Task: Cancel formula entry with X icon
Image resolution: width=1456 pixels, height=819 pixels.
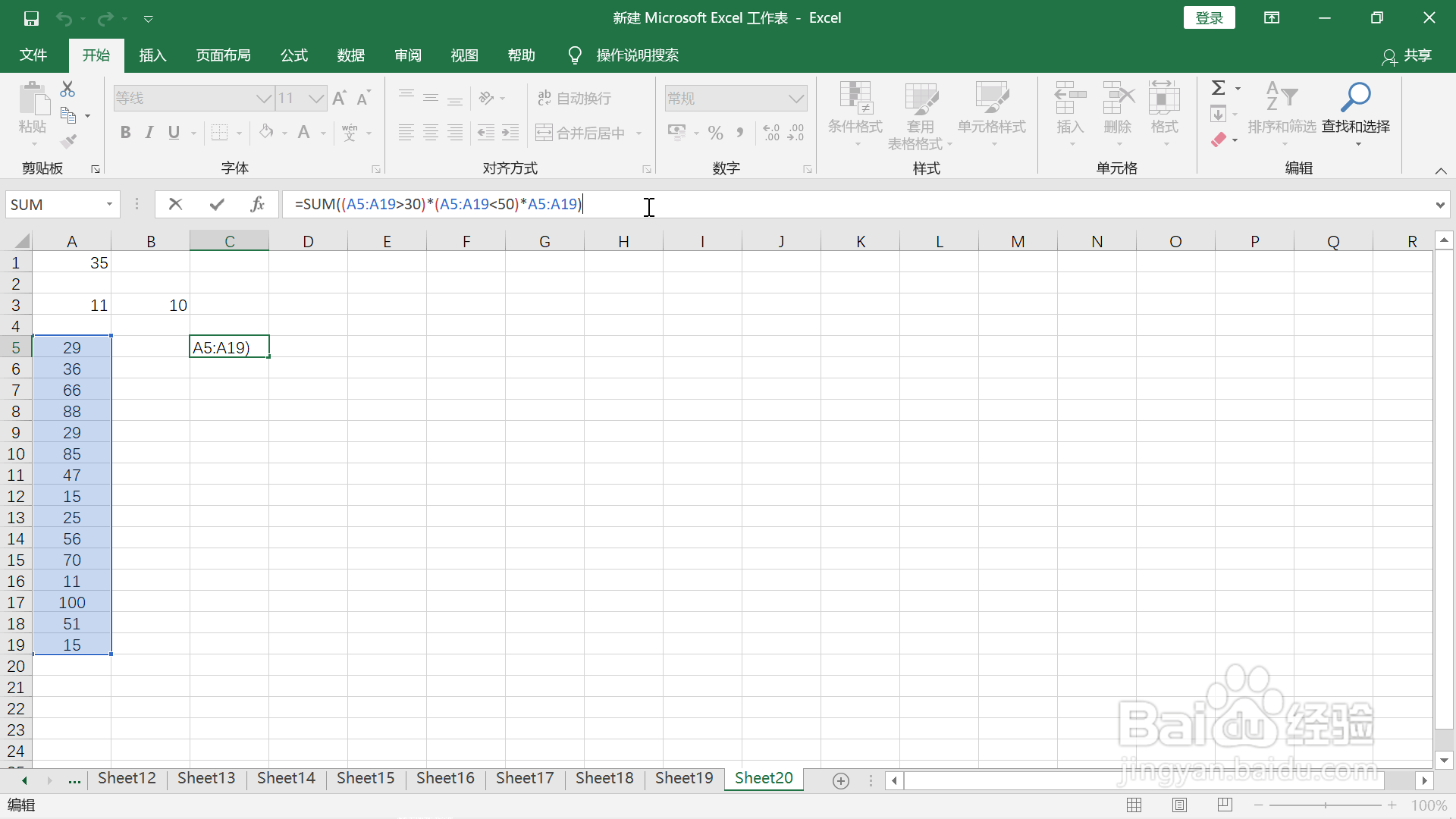Action: coord(175,204)
